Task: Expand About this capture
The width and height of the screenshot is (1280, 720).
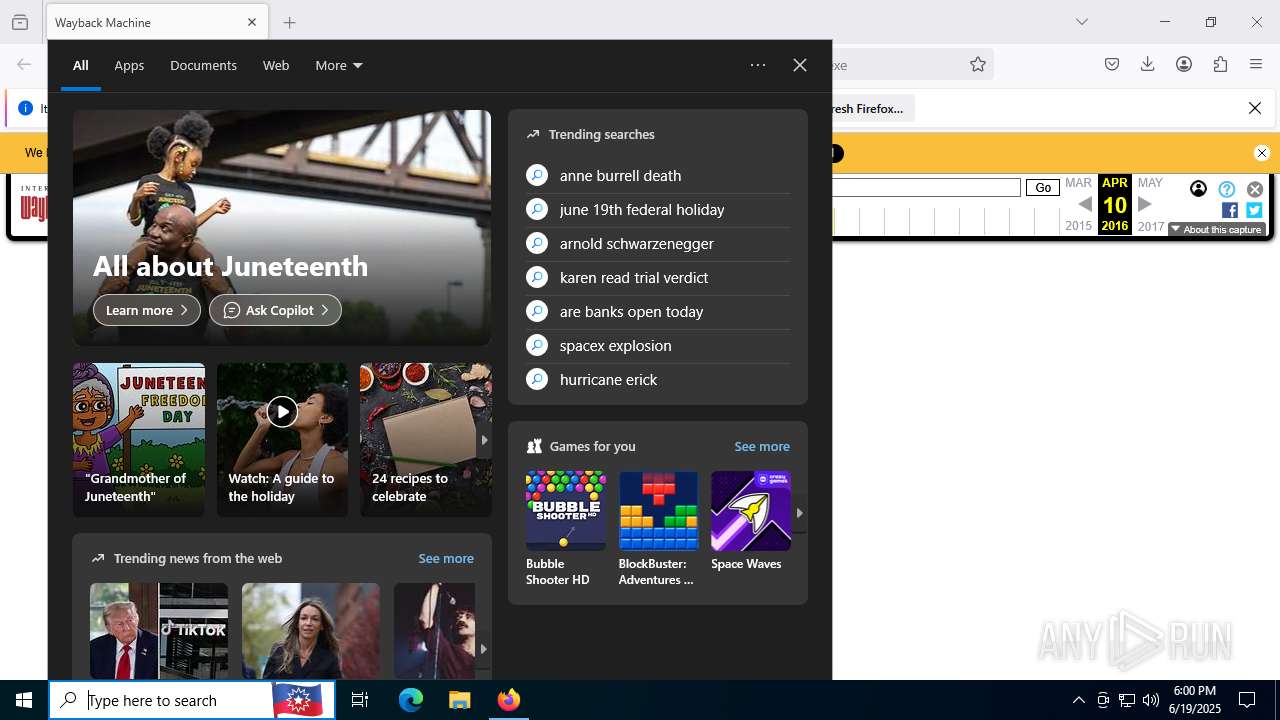Action: [x=1217, y=230]
